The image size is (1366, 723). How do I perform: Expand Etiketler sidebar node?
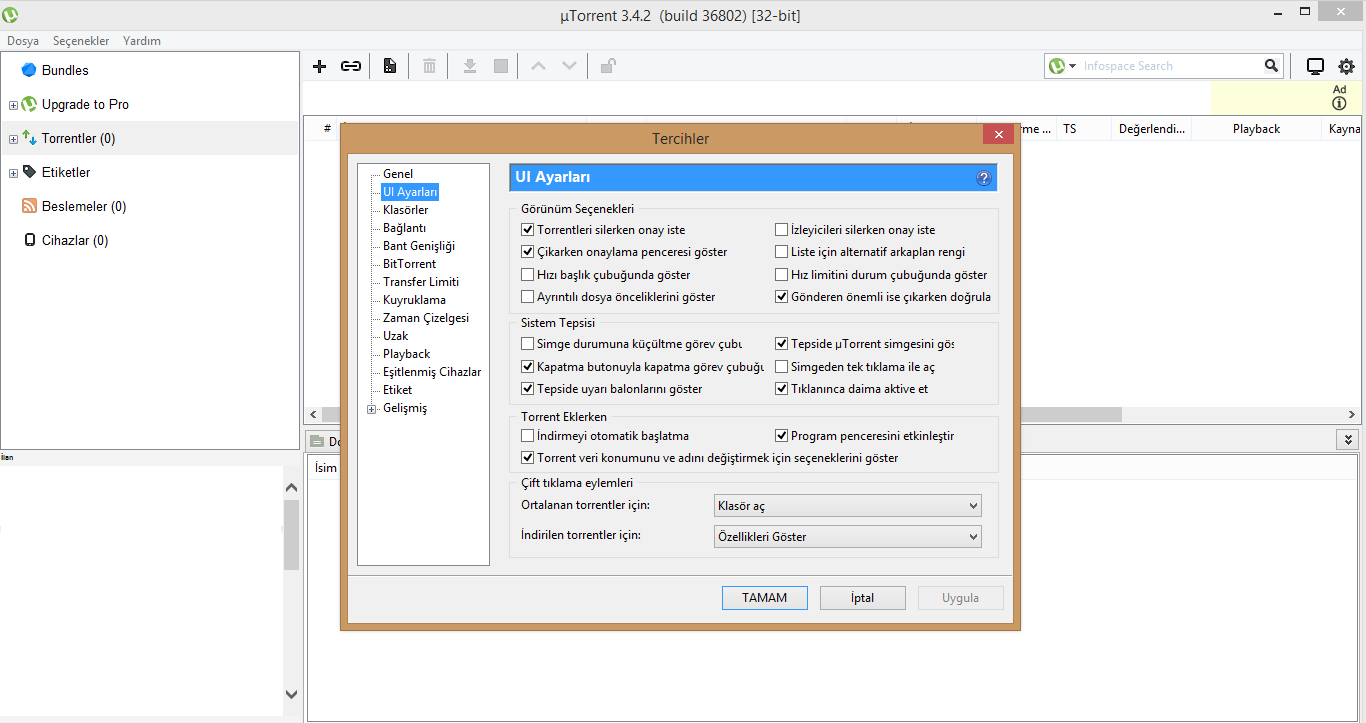click(x=13, y=173)
